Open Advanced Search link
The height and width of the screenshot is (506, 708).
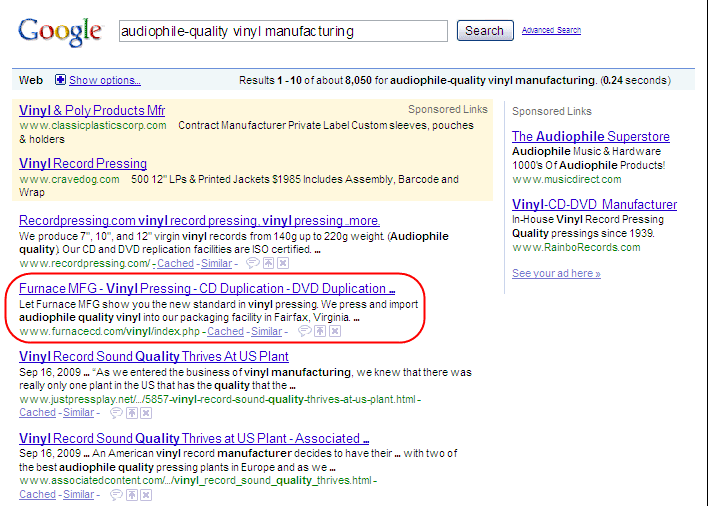tap(551, 30)
